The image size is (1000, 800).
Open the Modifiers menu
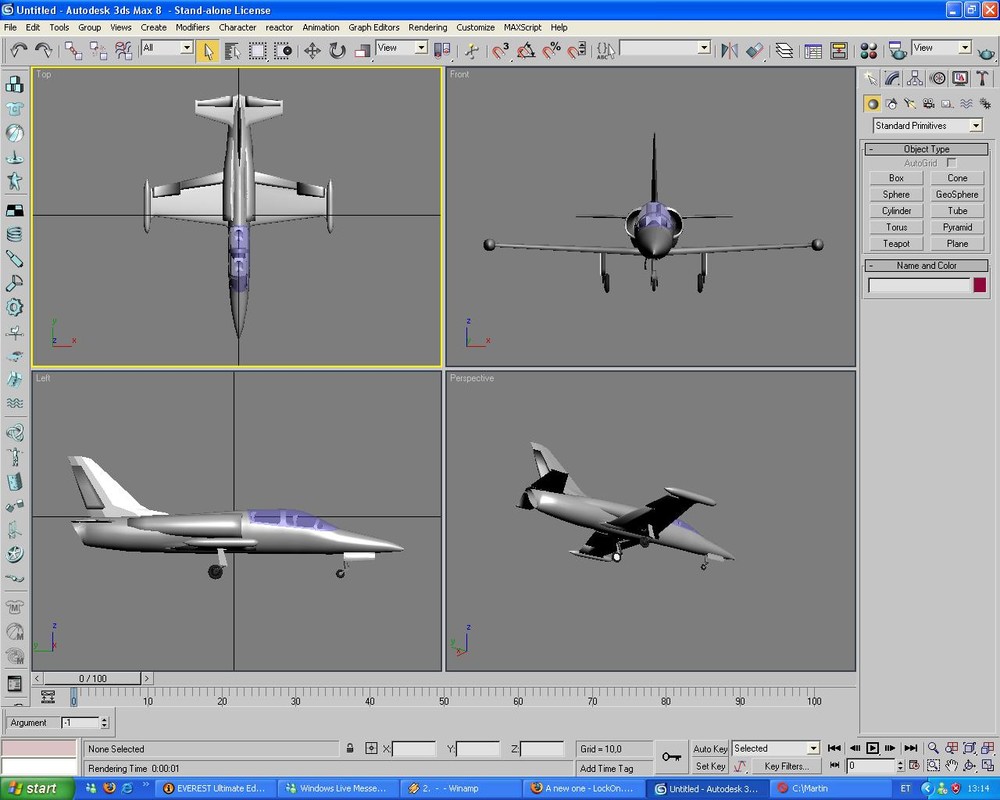click(193, 27)
